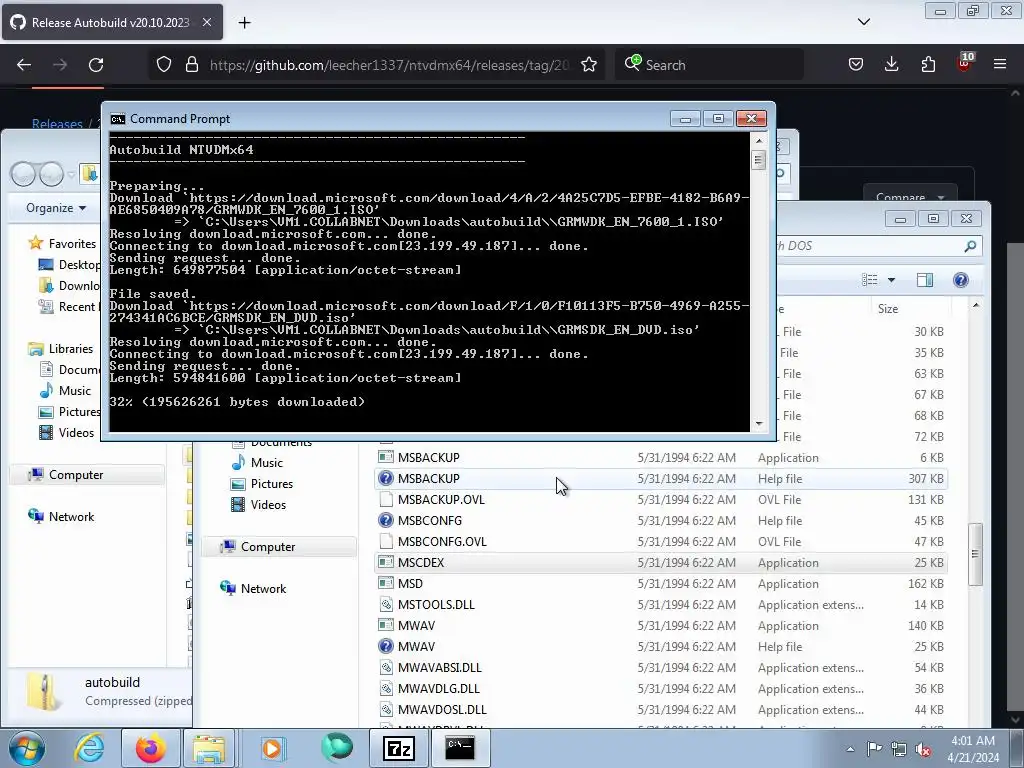
Task: Open Explorer view options dropdown arrow
Action: click(x=891, y=280)
